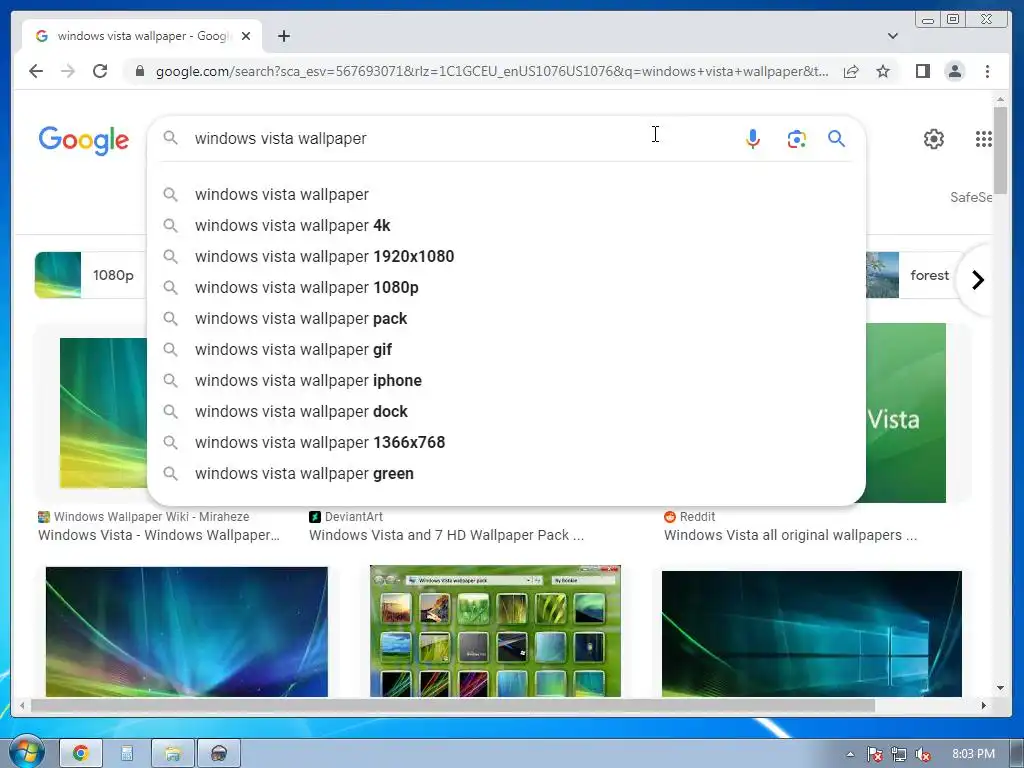Open the blue aurora wallpaper thumbnail
1024x768 pixels.
pos(187,632)
